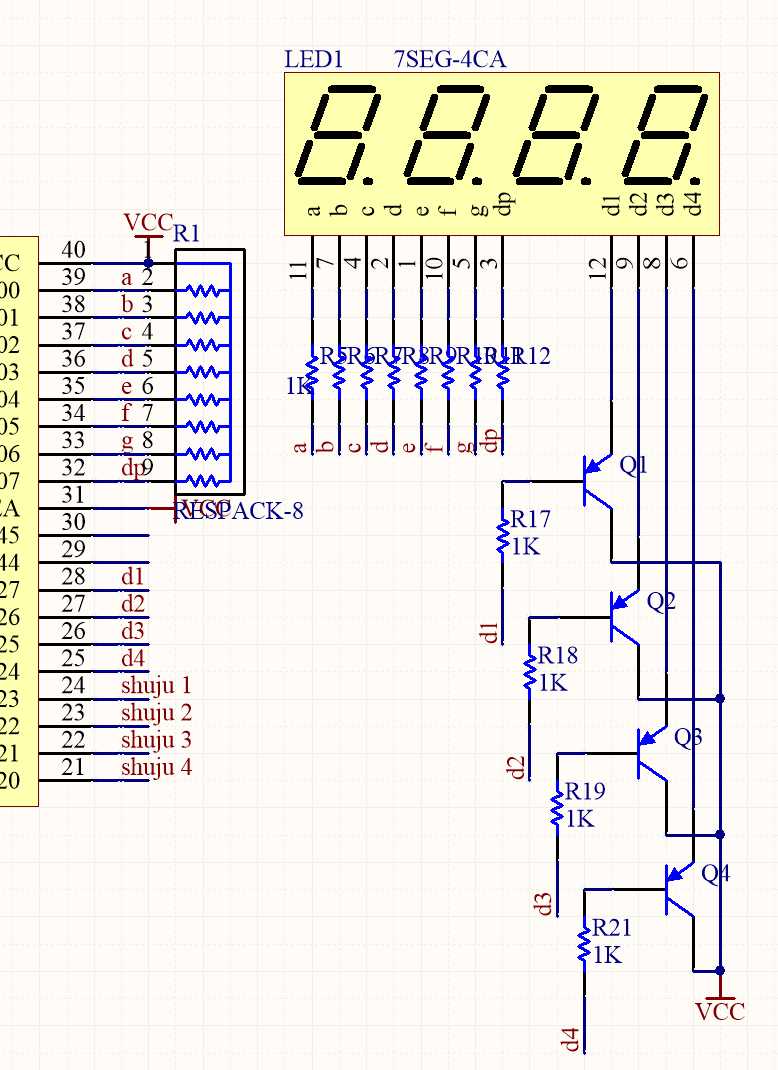Select the 'shuju 1' net label
Viewport: 778px width, 1070px height.
pos(156,686)
